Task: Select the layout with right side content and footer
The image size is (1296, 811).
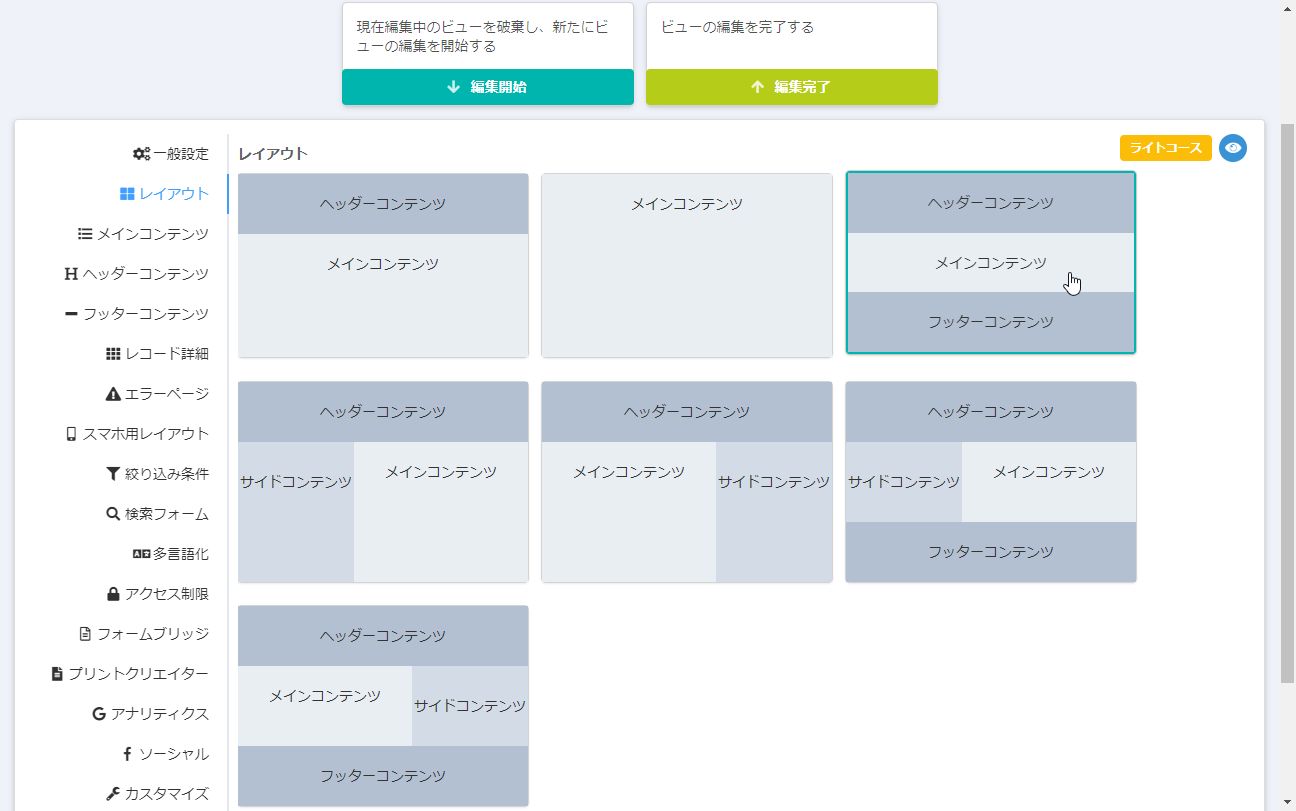Action: 383,705
